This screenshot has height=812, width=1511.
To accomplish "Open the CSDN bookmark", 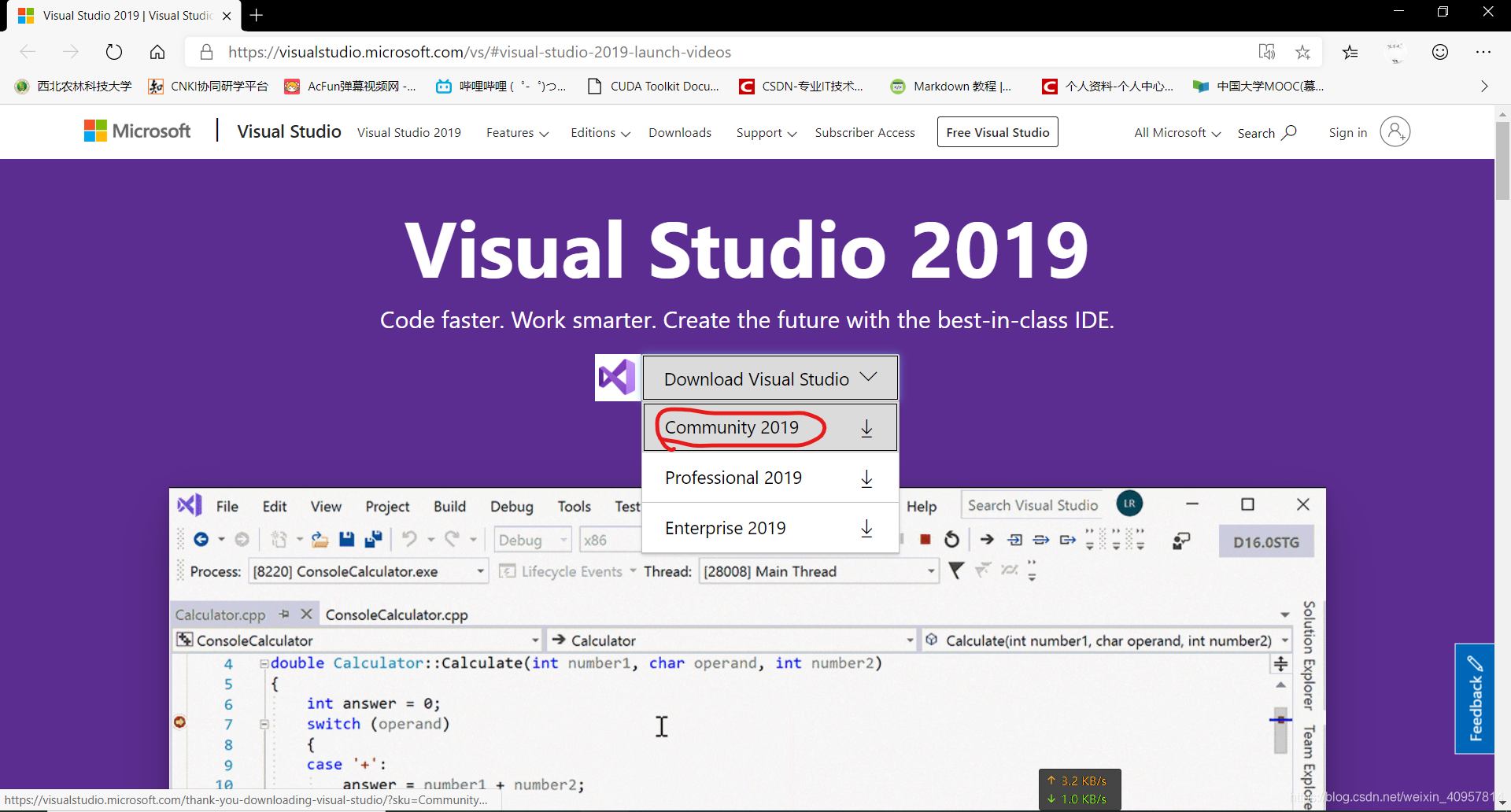I will [x=801, y=86].
